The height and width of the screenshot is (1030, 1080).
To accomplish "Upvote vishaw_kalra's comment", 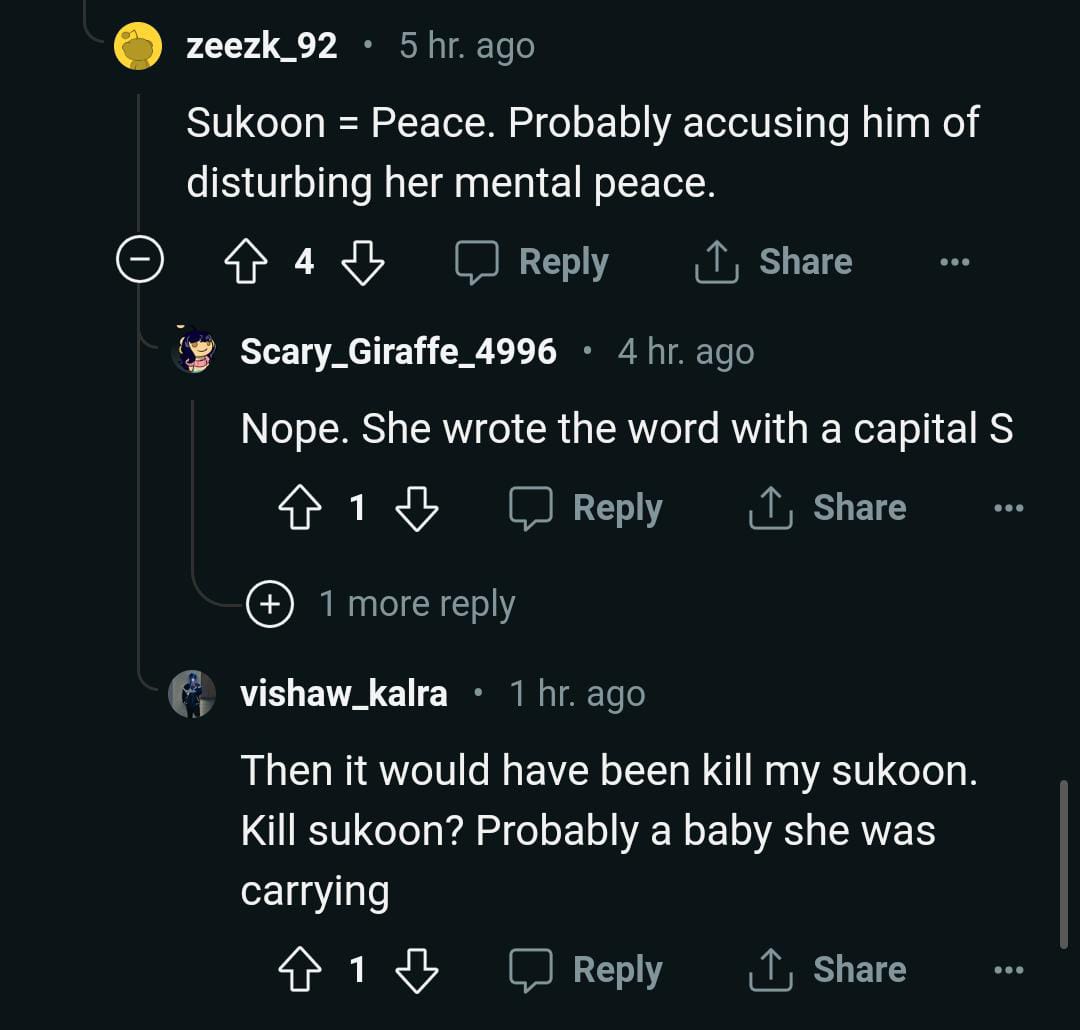I will (298, 970).
